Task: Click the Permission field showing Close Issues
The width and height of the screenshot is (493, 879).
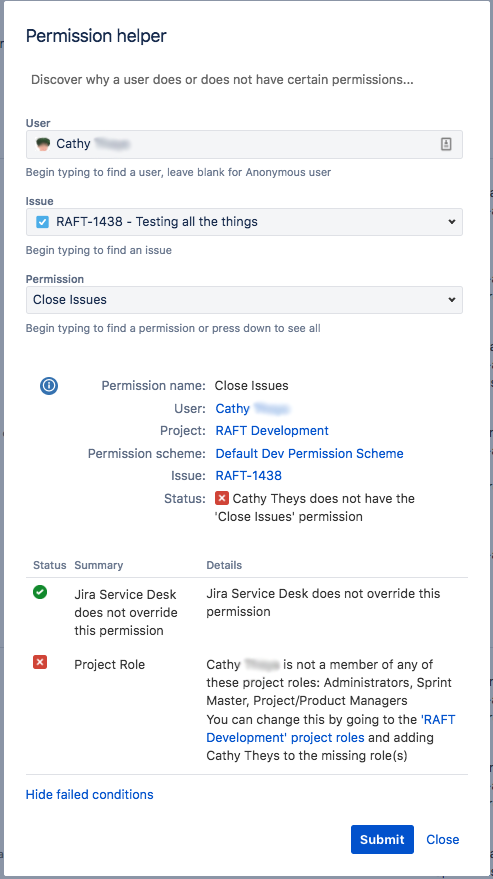Action: pyautogui.click(x=244, y=300)
